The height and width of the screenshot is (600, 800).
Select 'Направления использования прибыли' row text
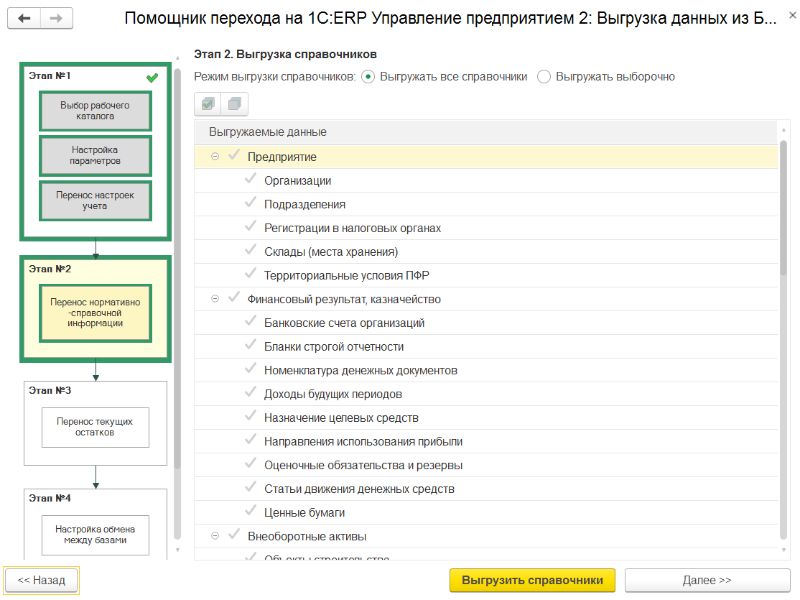click(363, 442)
